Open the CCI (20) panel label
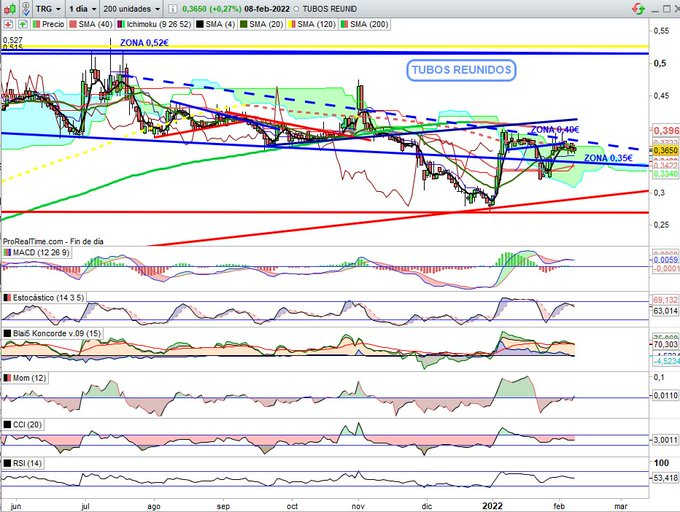Image resolution: width=680 pixels, height=512 pixels. point(23,424)
